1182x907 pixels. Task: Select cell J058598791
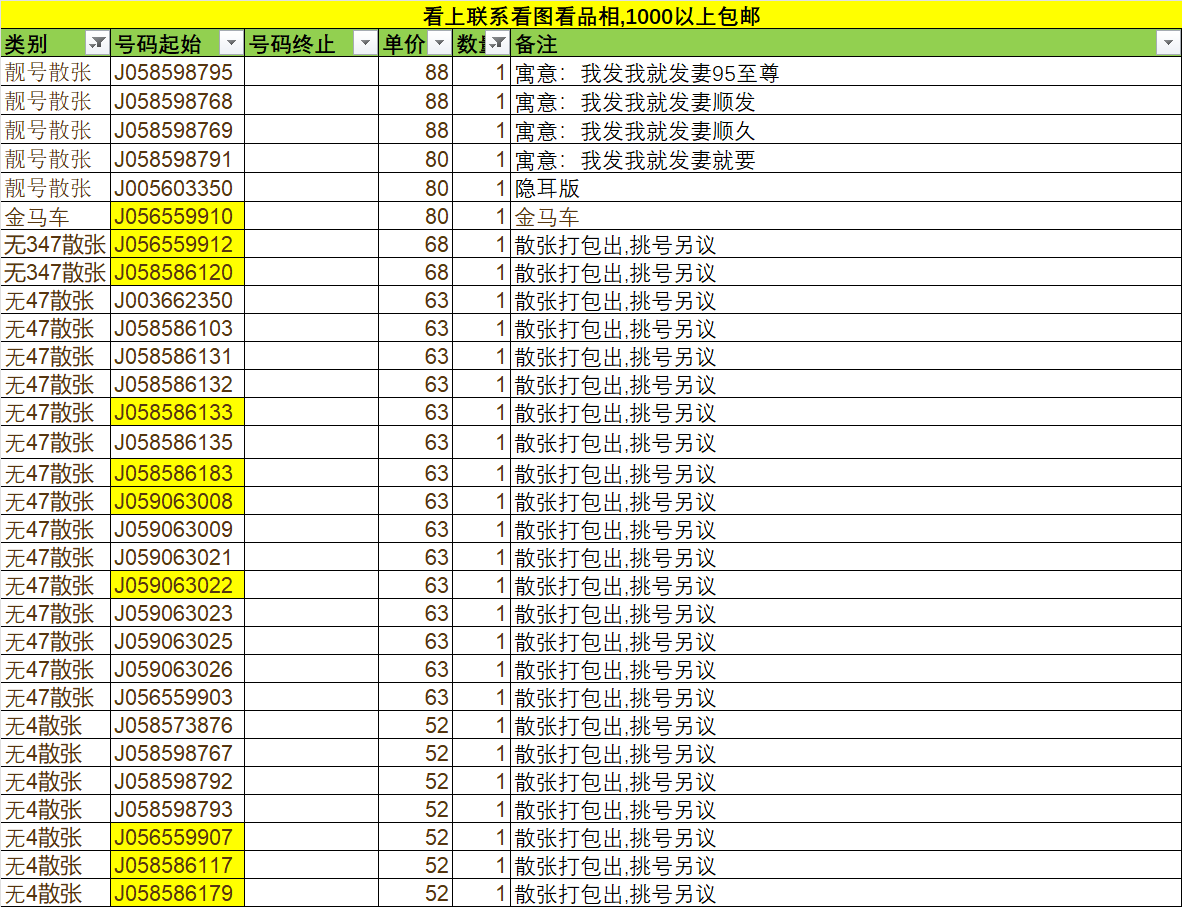(178, 159)
